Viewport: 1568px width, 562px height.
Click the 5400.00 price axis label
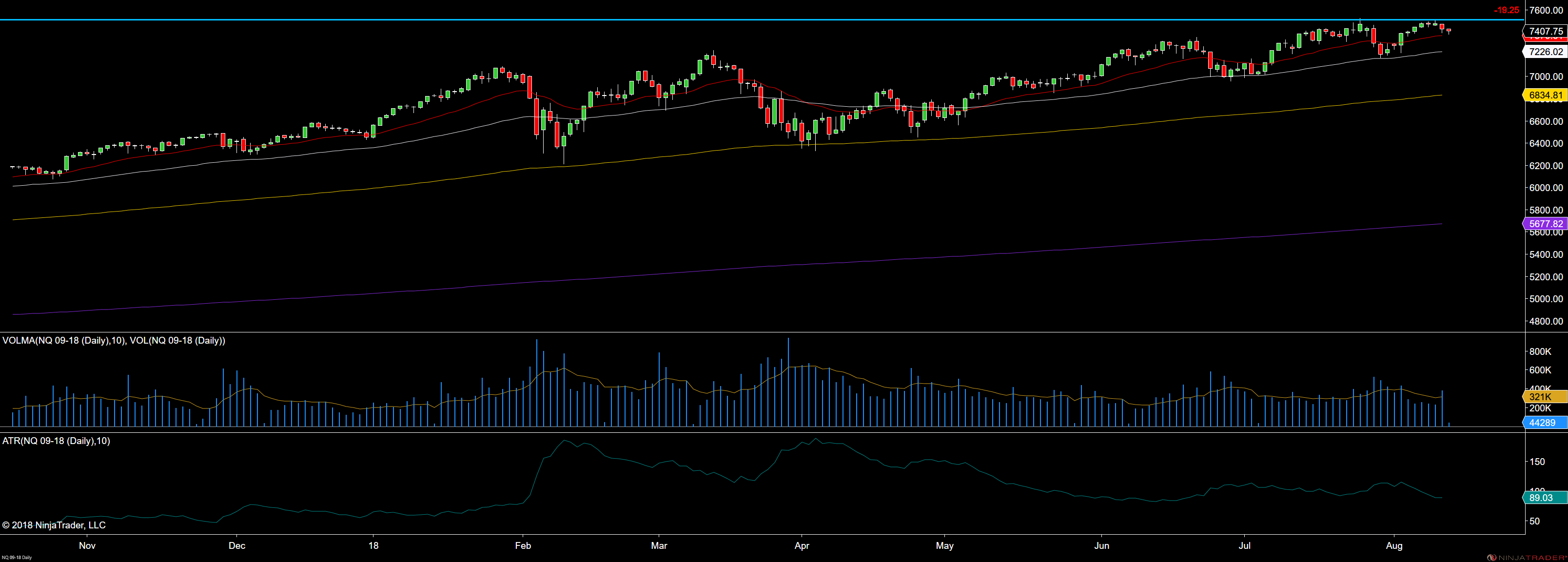[x=1546, y=255]
